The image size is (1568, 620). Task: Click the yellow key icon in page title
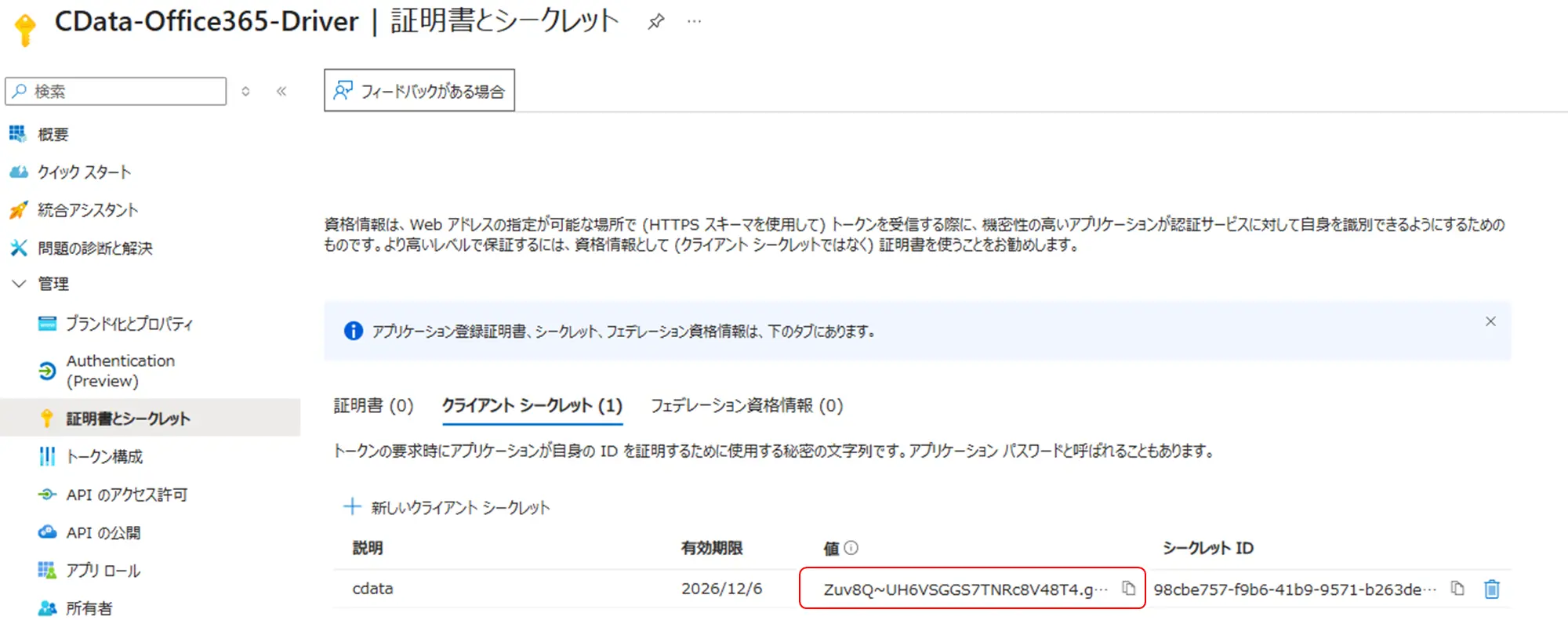(25, 30)
